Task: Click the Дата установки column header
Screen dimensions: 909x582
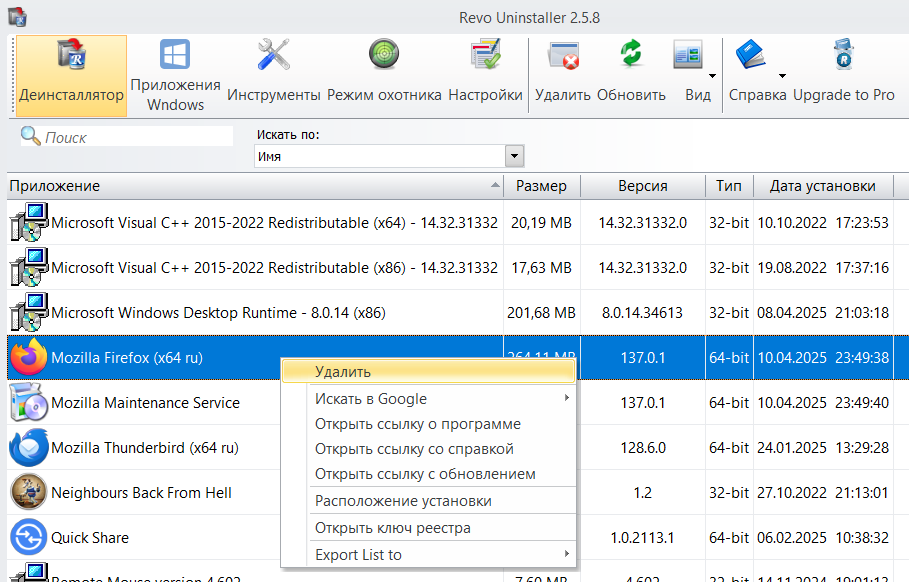Action: click(x=823, y=186)
